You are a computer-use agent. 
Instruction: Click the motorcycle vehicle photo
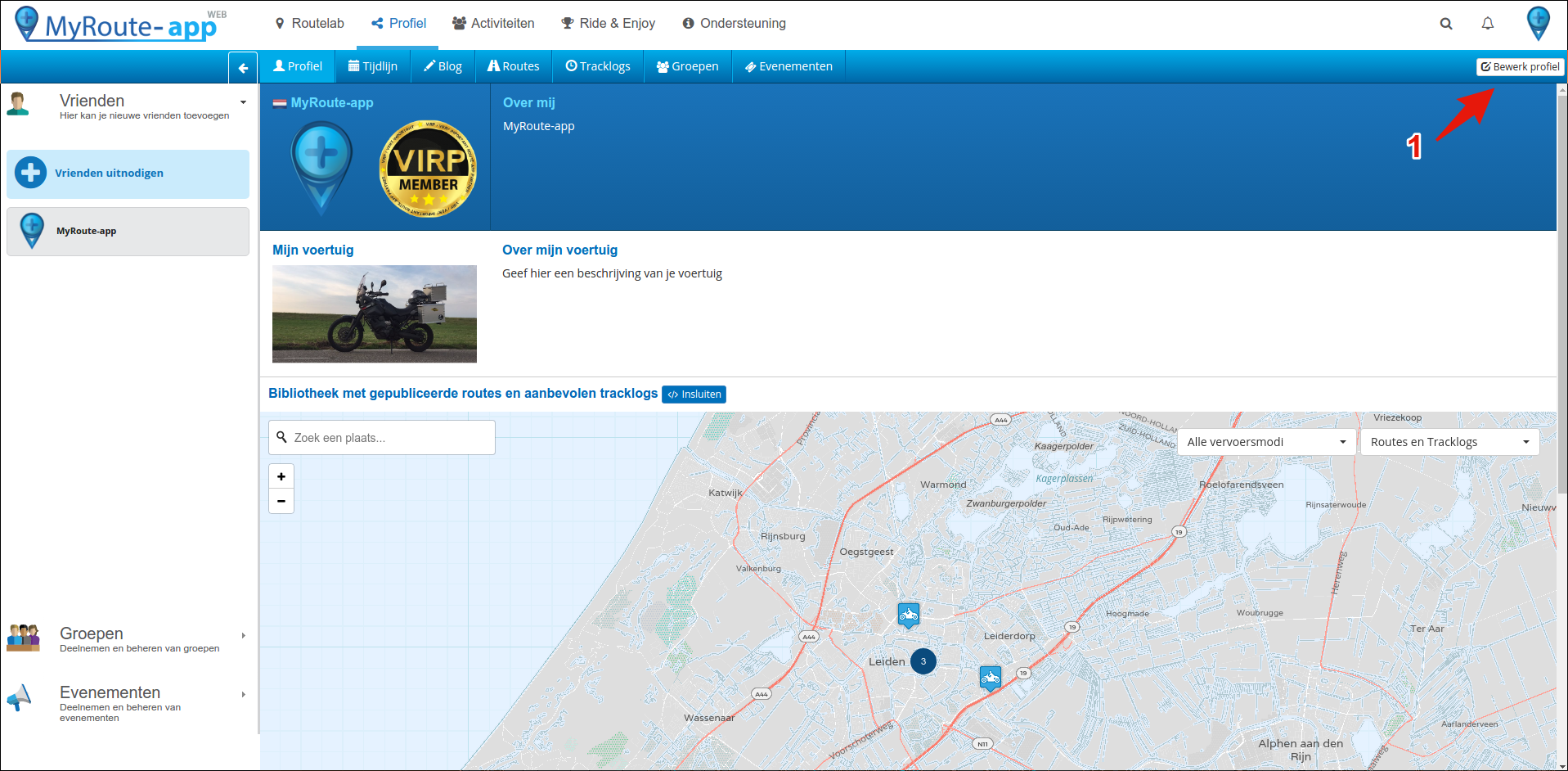pyautogui.click(x=375, y=314)
